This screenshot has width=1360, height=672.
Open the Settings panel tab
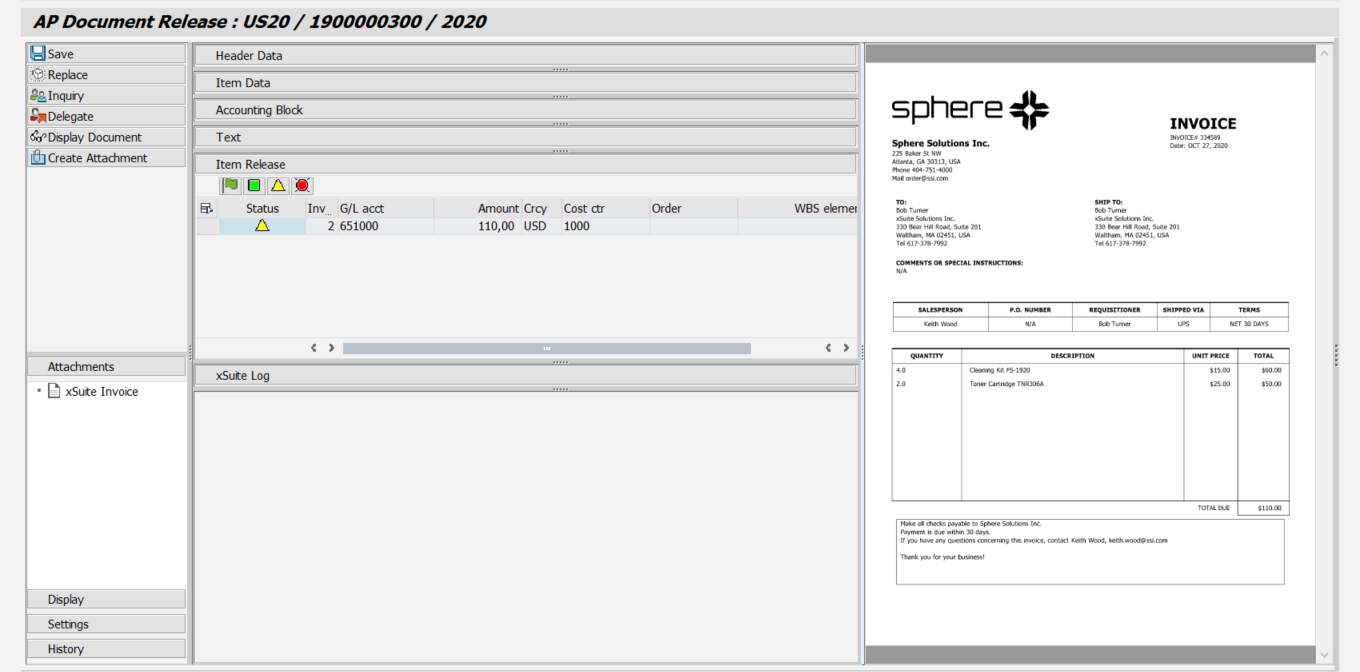[105, 624]
